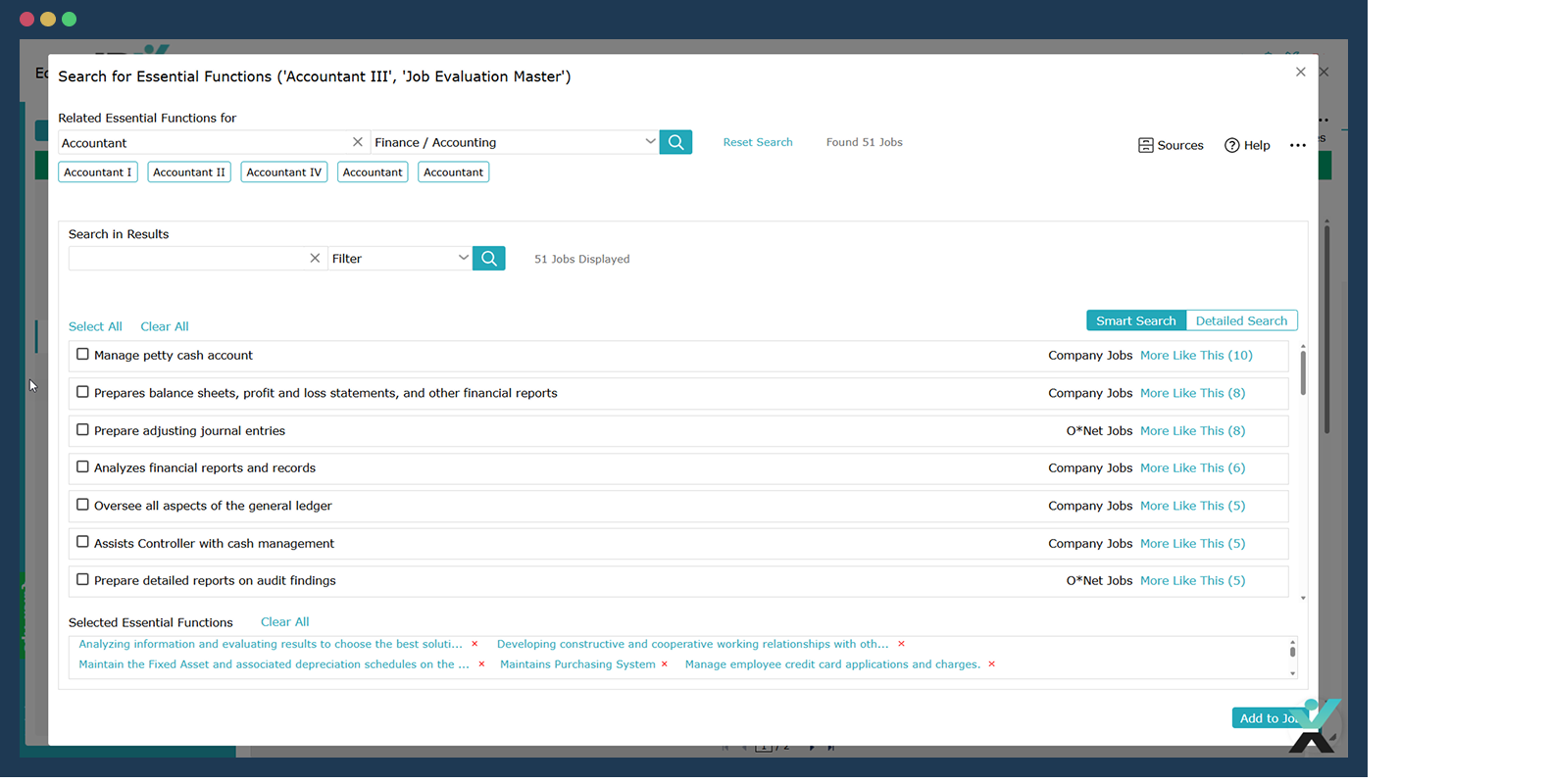Remove the Maintains Purchasing System selection
1549x784 pixels.
click(x=665, y=664)
